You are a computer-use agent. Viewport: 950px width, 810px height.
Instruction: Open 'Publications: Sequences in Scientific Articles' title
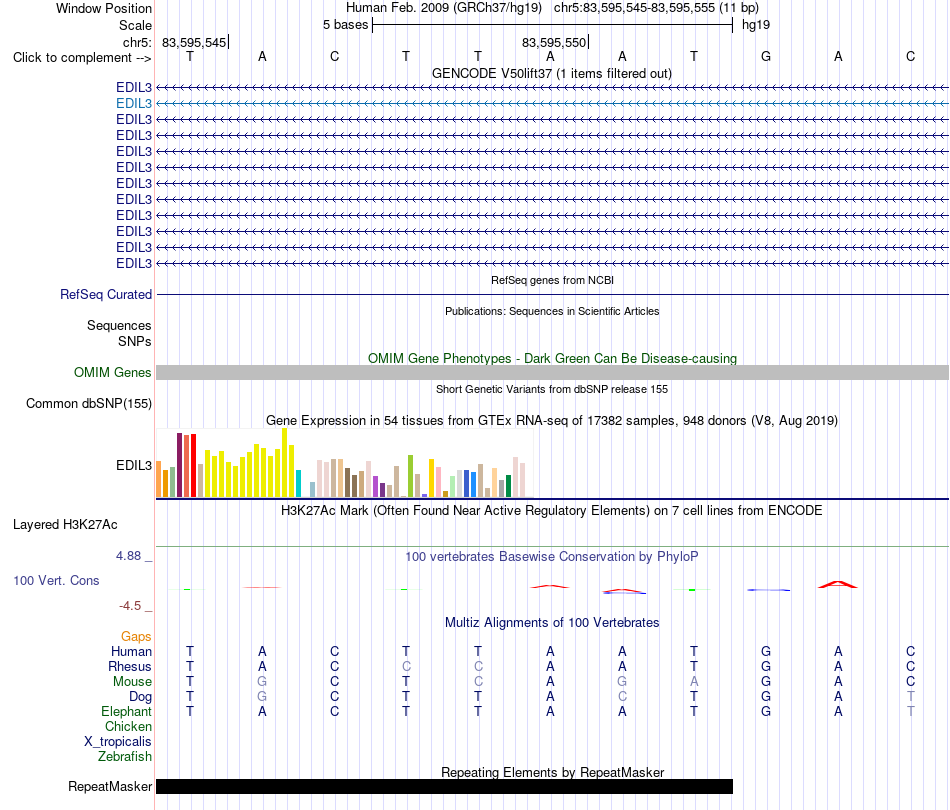(x=552, y=311)
